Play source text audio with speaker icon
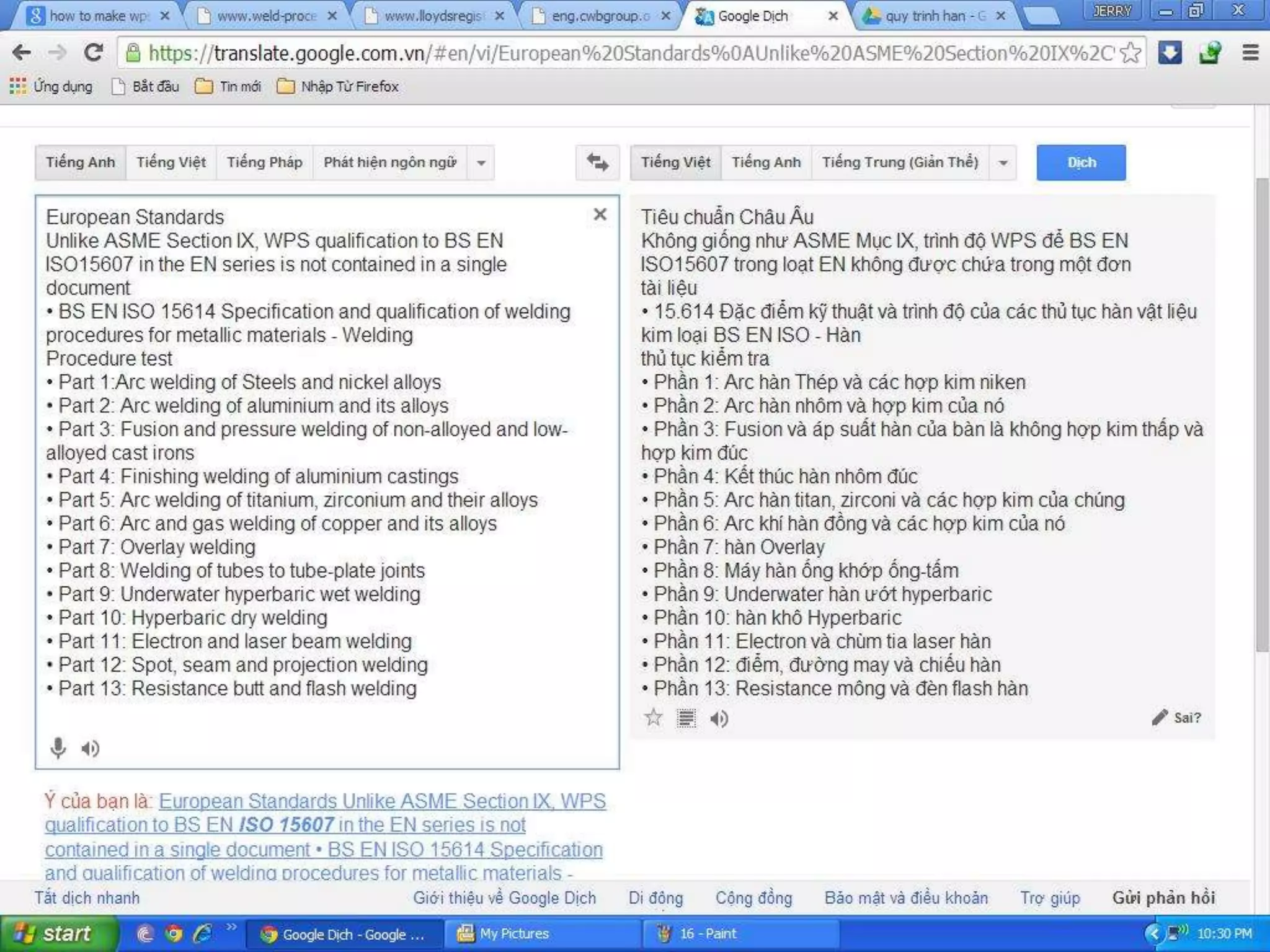 coord(91,749)
